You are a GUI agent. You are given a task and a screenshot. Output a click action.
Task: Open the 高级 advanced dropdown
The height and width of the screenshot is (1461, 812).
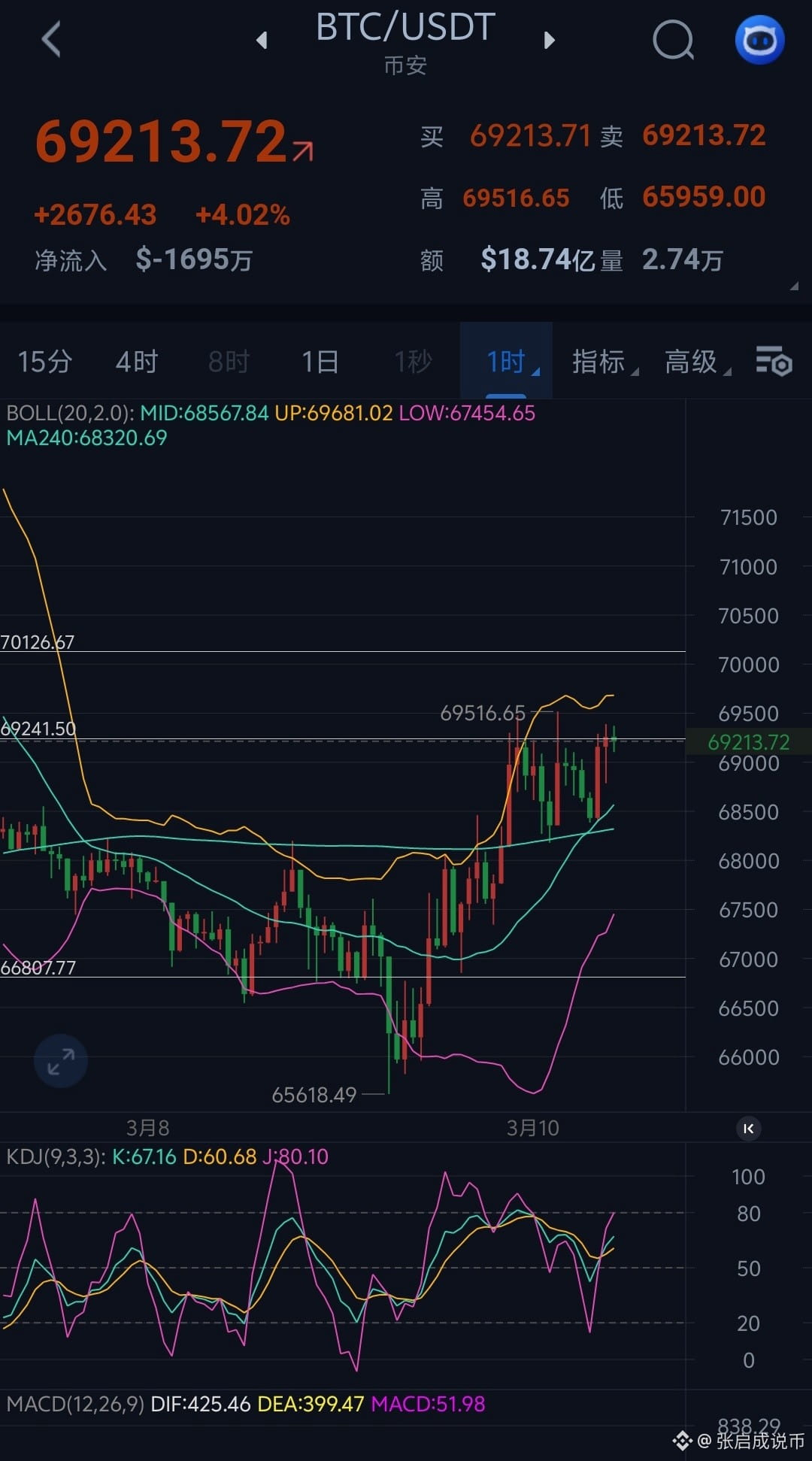tap(697, 362)
